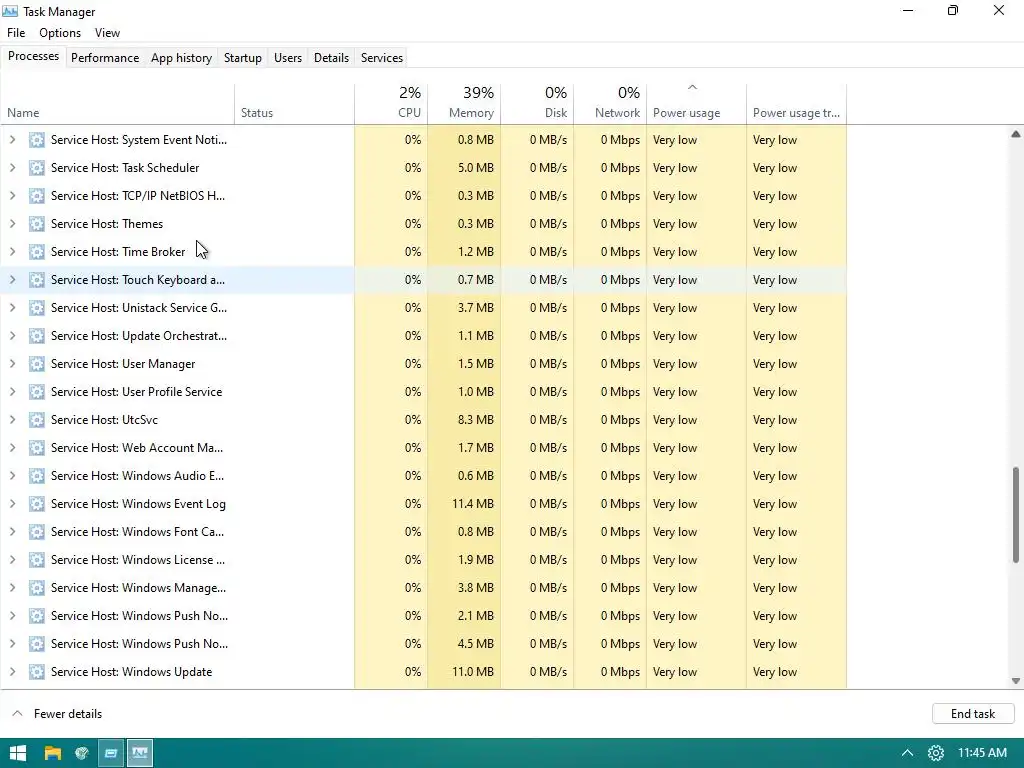Click the scrollbar down arrow
The image size is (1024, 768).
(1016, 680)
